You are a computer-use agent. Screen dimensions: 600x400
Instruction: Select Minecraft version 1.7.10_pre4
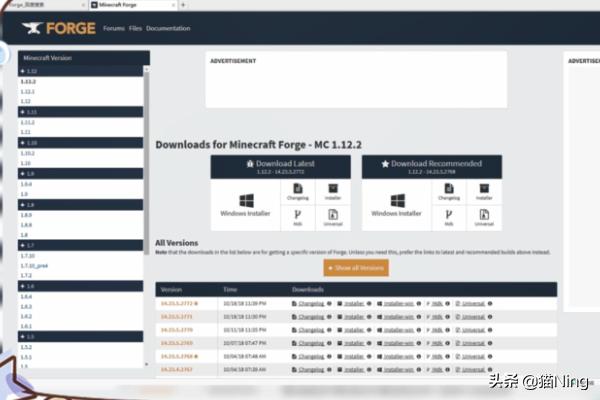pos(34,266)
